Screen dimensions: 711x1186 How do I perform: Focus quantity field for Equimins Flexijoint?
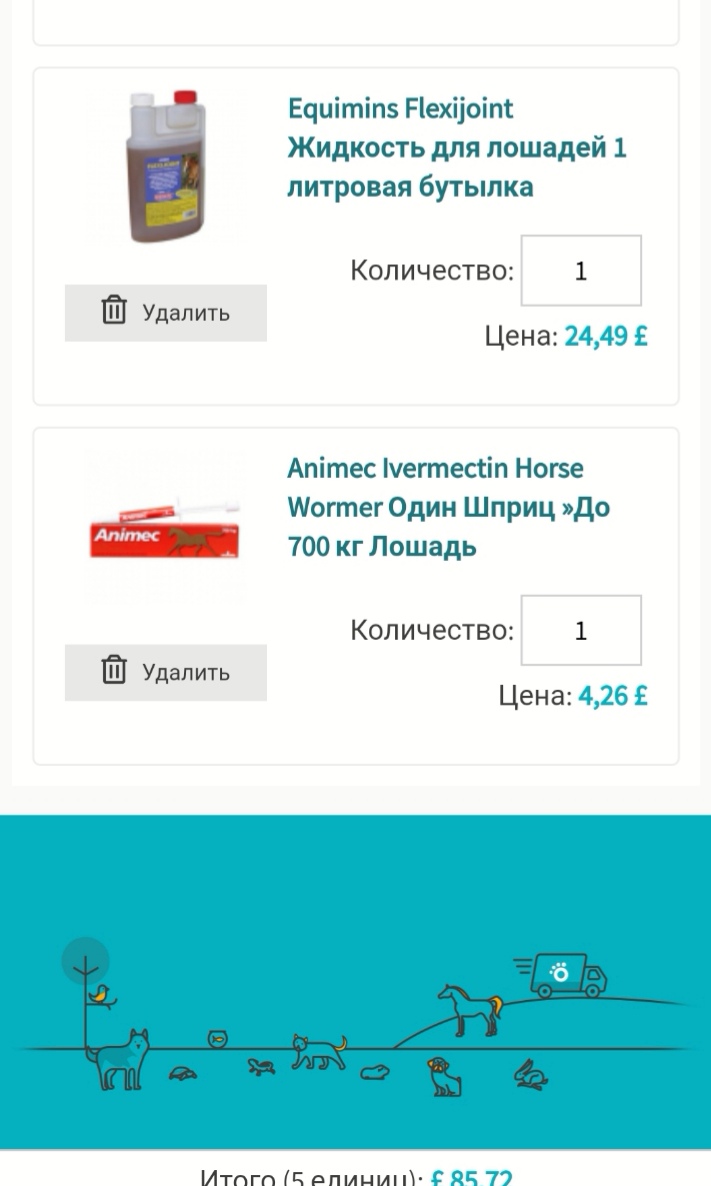pos(581,271)
